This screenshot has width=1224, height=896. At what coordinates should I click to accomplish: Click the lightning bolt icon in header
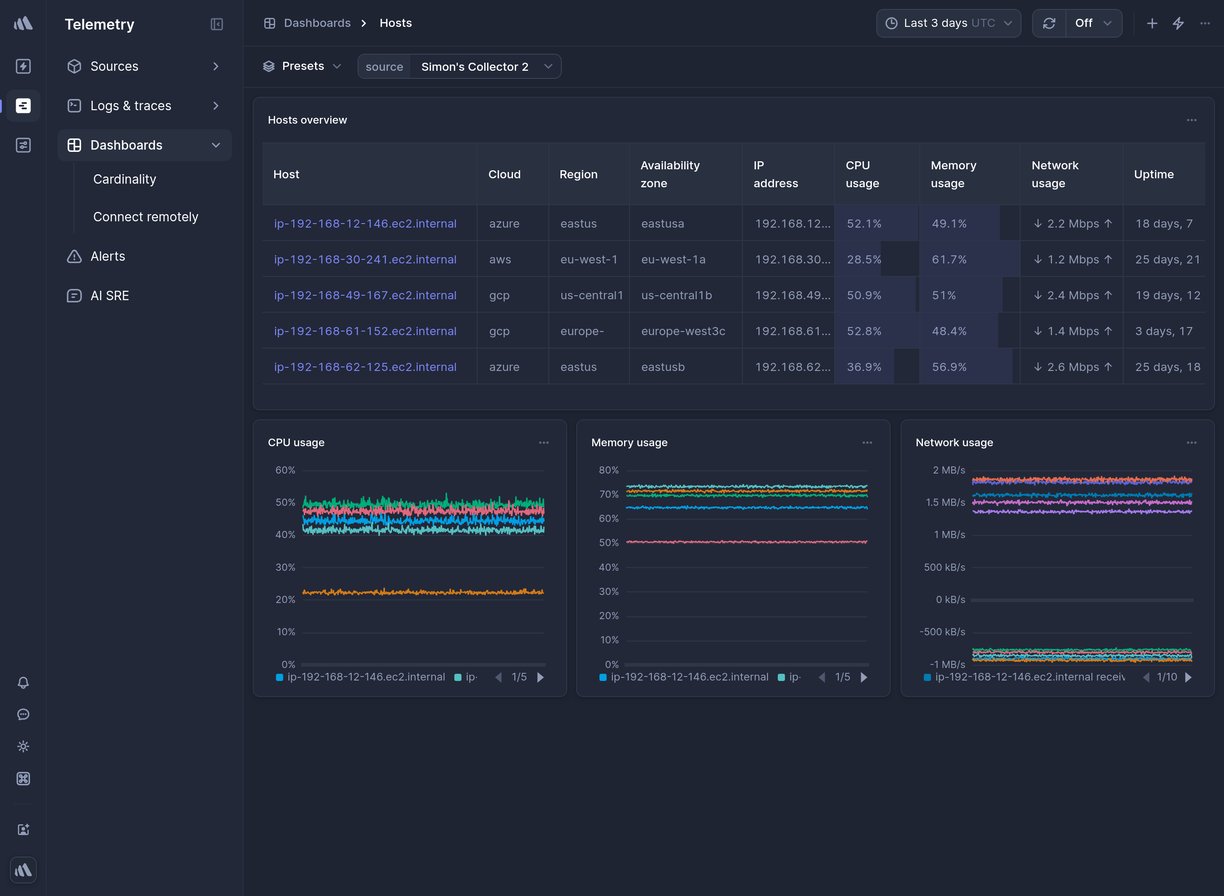[x=1178, y=23]
